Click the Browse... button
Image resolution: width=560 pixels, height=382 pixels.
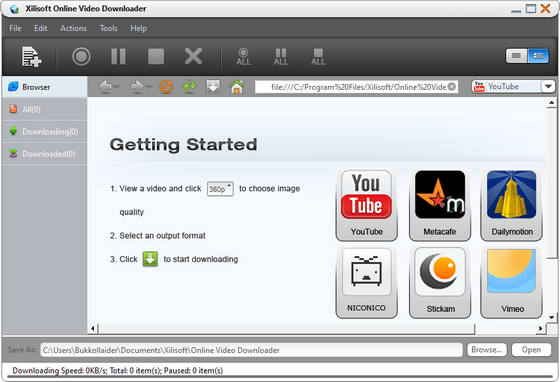point(486,350)
